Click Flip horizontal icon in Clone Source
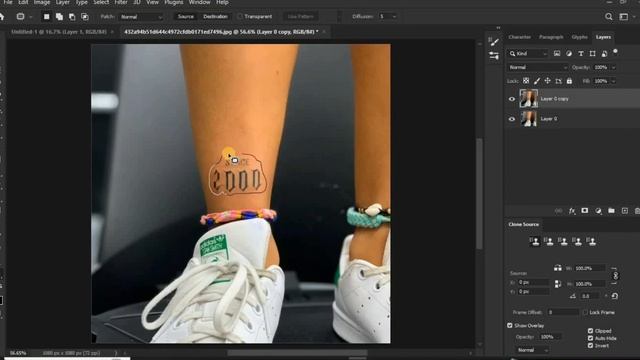This screenshot has height=360, width=640. [558, 268]
